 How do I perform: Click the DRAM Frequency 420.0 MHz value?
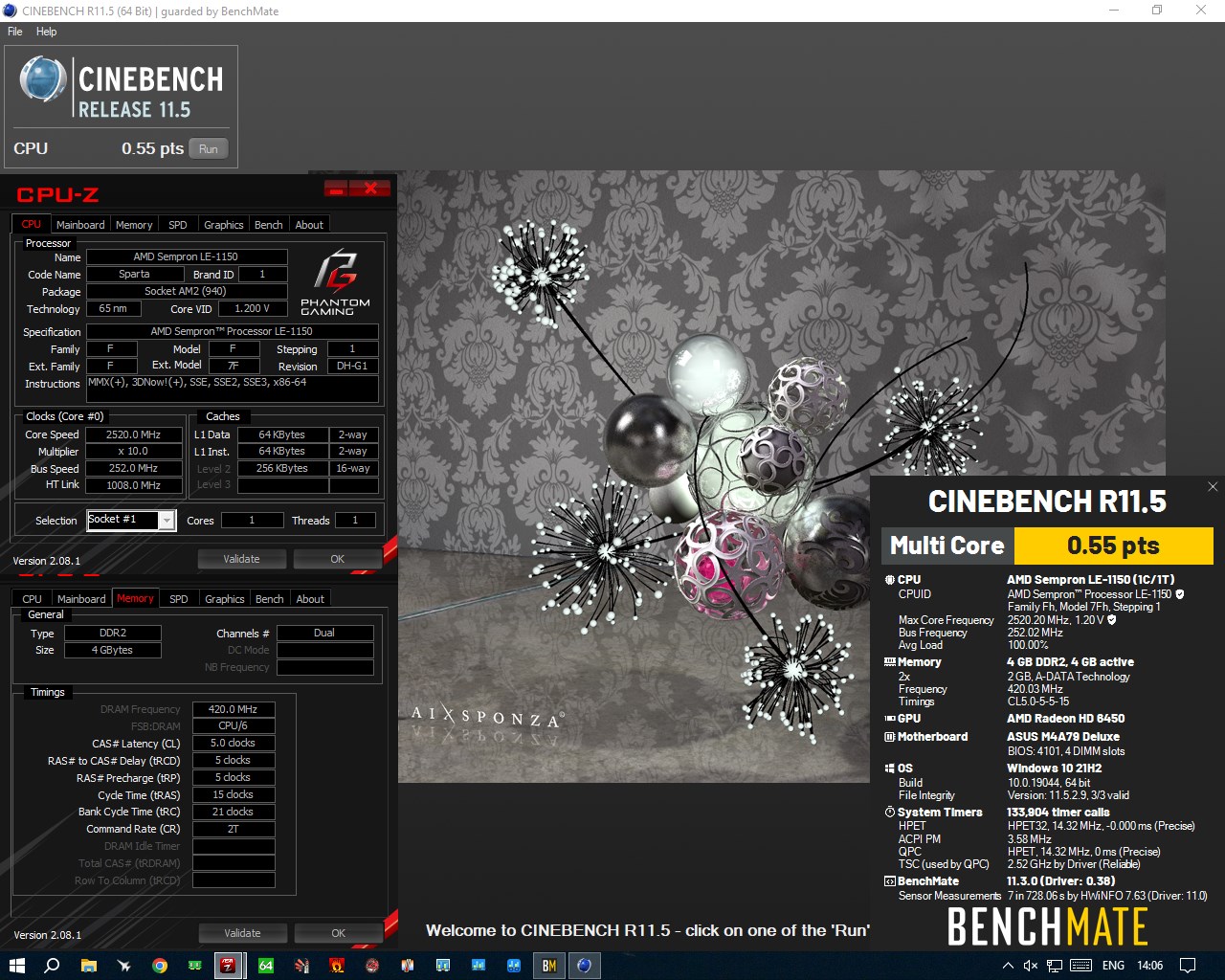tap(234, 709)
